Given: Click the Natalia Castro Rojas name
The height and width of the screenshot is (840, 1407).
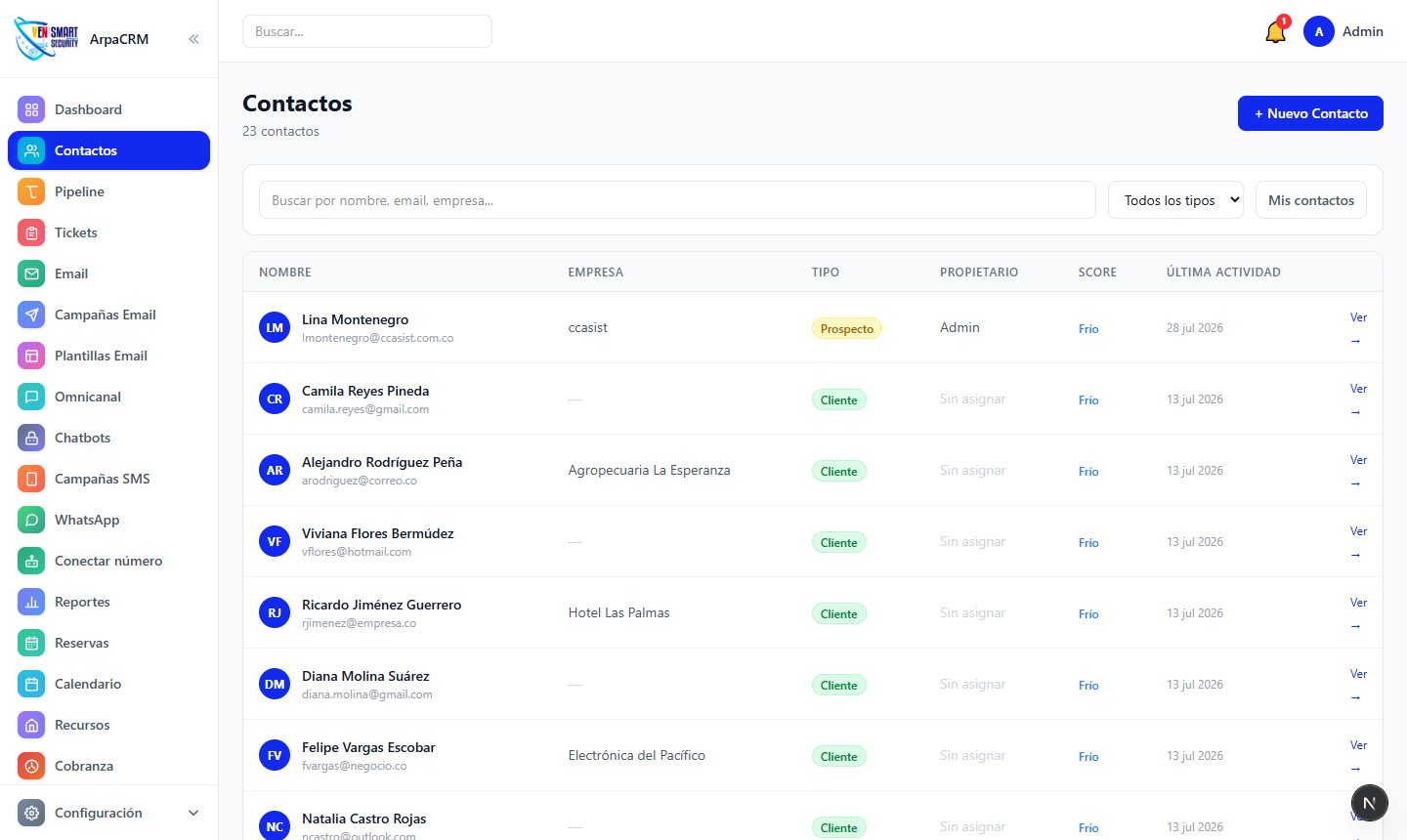Looking at the screenshot, I should coord(363,819).
